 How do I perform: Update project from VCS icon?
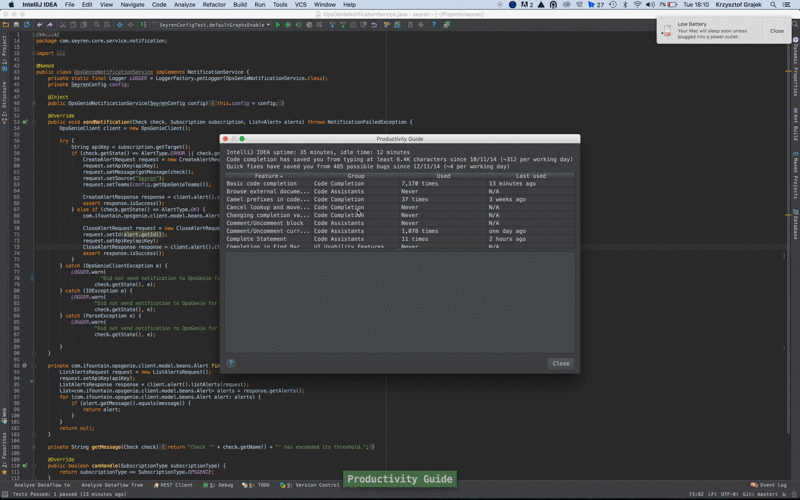coord(332,24)
